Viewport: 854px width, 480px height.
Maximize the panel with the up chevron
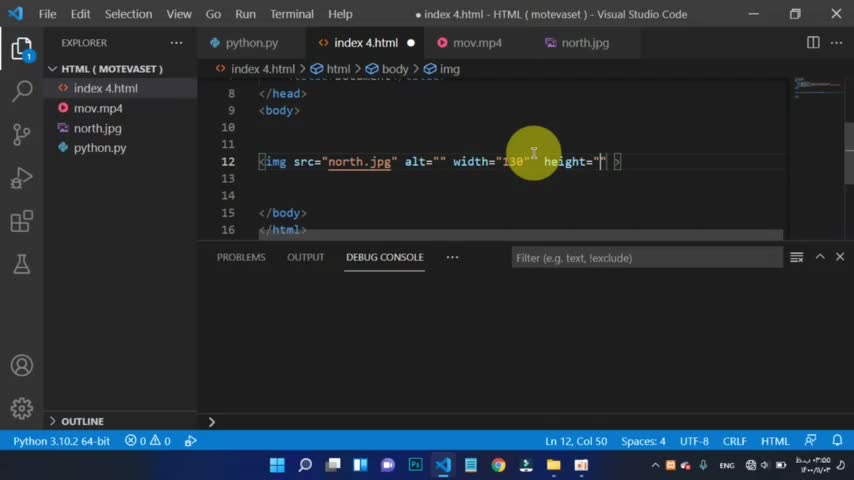pyautogui.click(x=820, y=257)
